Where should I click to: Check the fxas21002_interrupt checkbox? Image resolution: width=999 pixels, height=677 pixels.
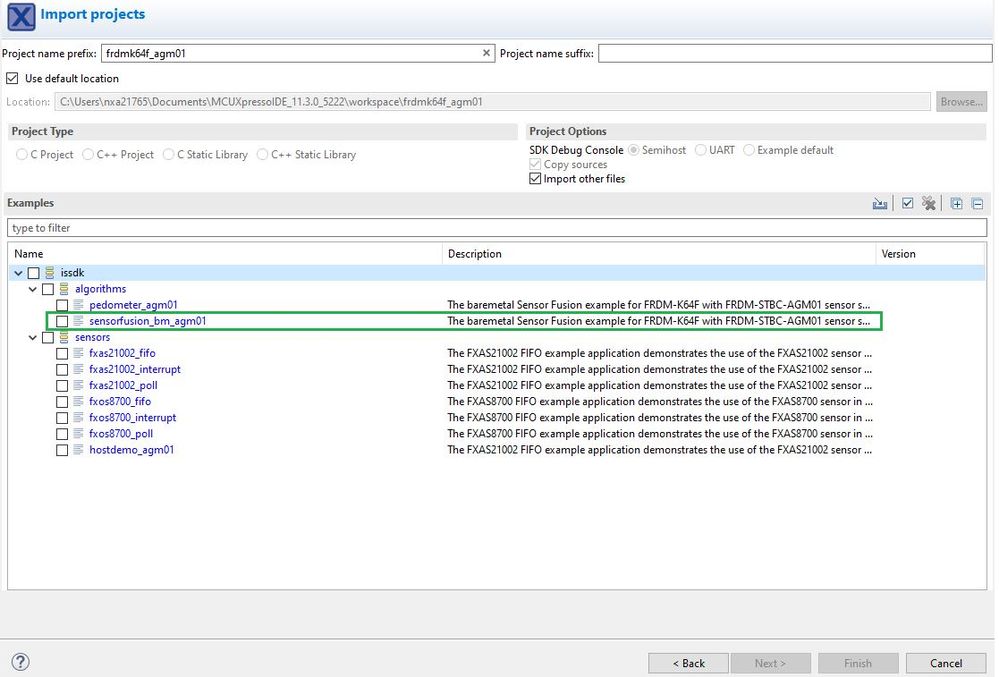(x=62, y=370)
